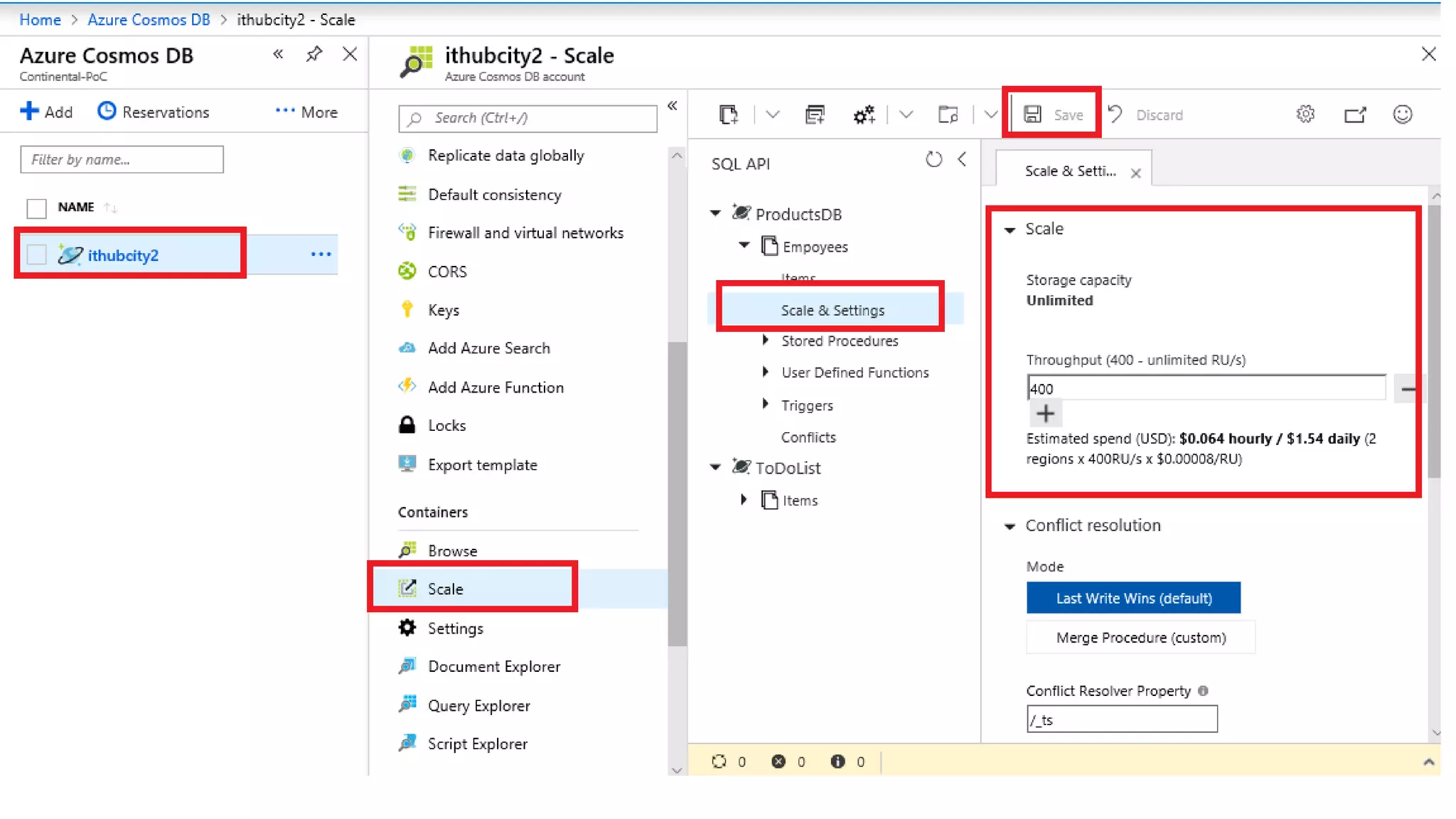Go to Home breadcrumb

[x=40, y=19]
